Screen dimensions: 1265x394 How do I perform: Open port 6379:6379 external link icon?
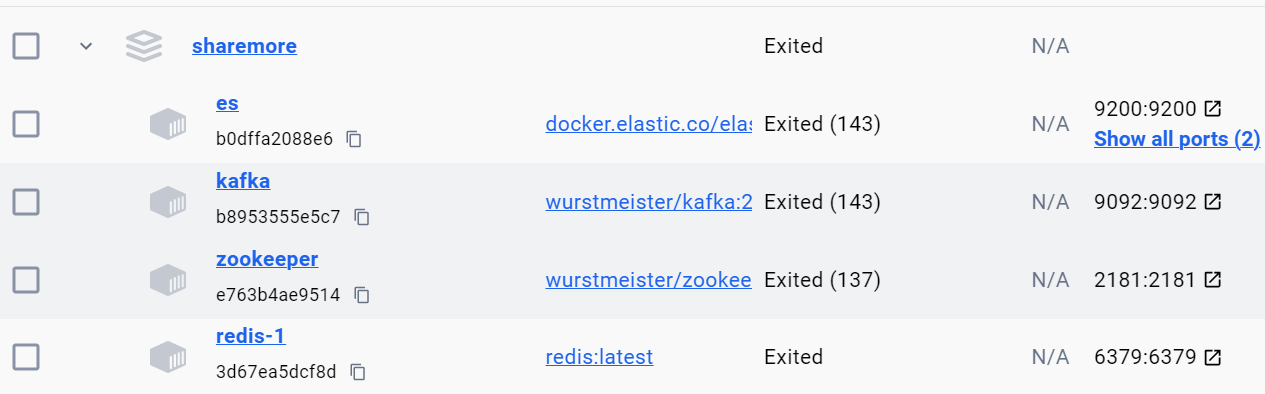[1213, 357]
